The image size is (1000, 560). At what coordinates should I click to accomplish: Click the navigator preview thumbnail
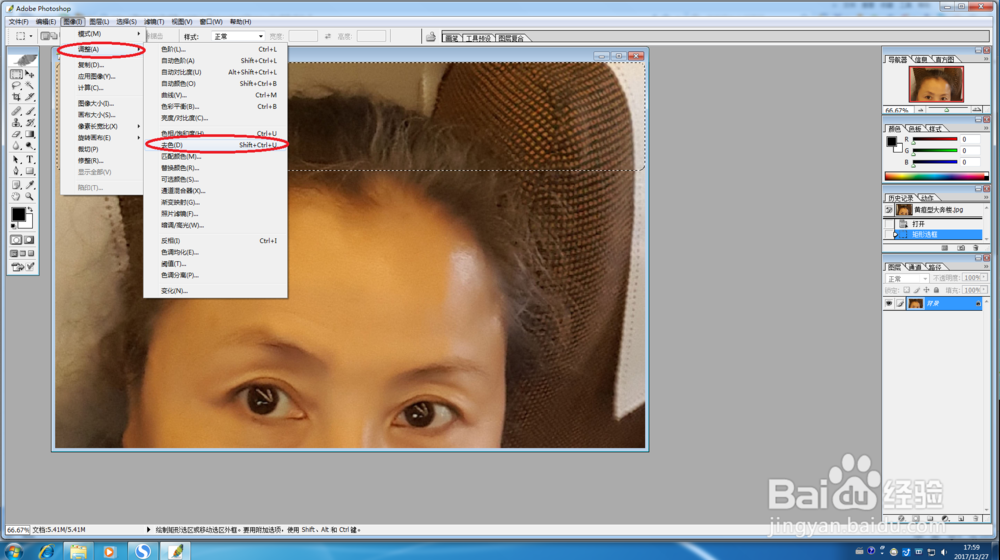tap(936, 84)
